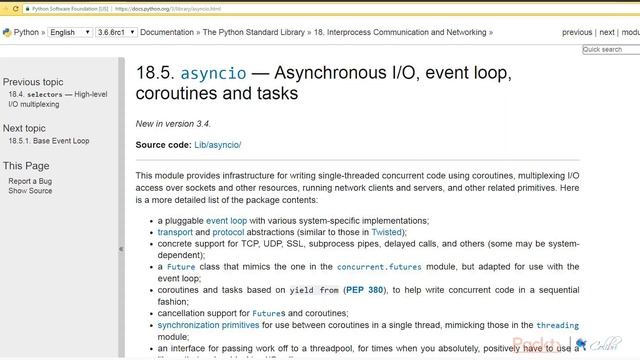
Task: Open the English language dropdown
Action: [x=70, y=32]
